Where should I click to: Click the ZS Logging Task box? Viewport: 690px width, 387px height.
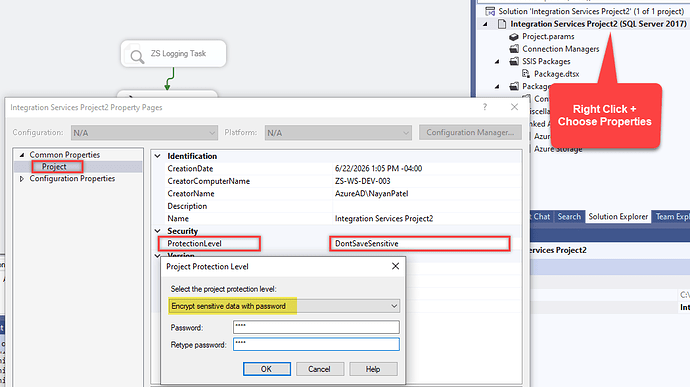pyautogui.click(x=173, y=54)
